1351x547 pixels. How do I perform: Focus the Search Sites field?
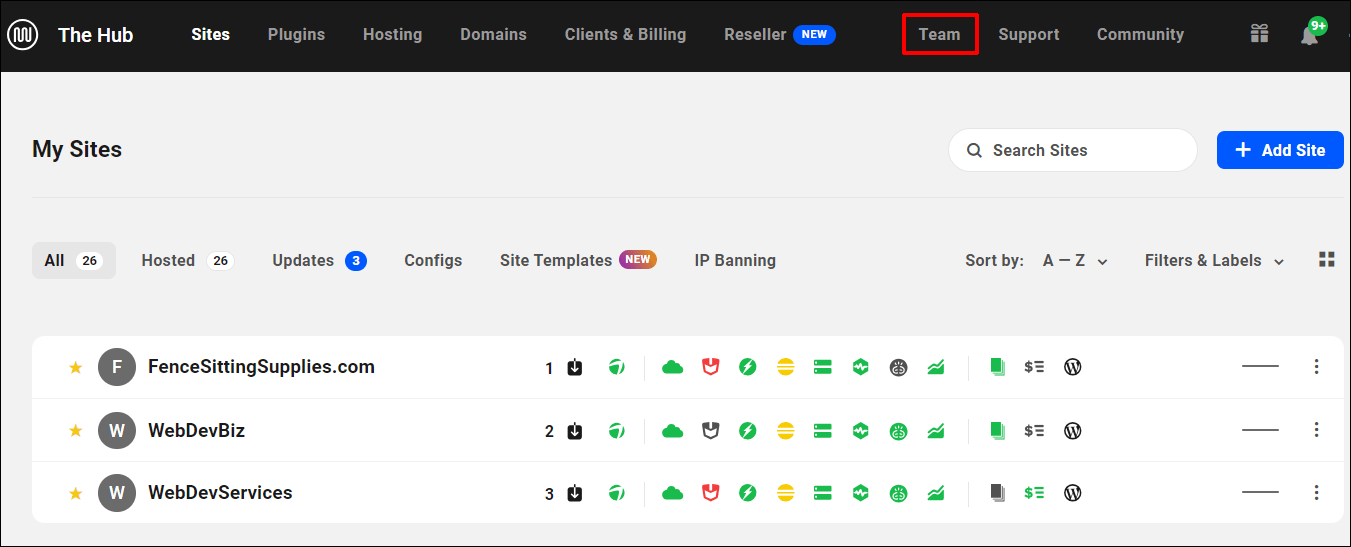click(1072, 150)
